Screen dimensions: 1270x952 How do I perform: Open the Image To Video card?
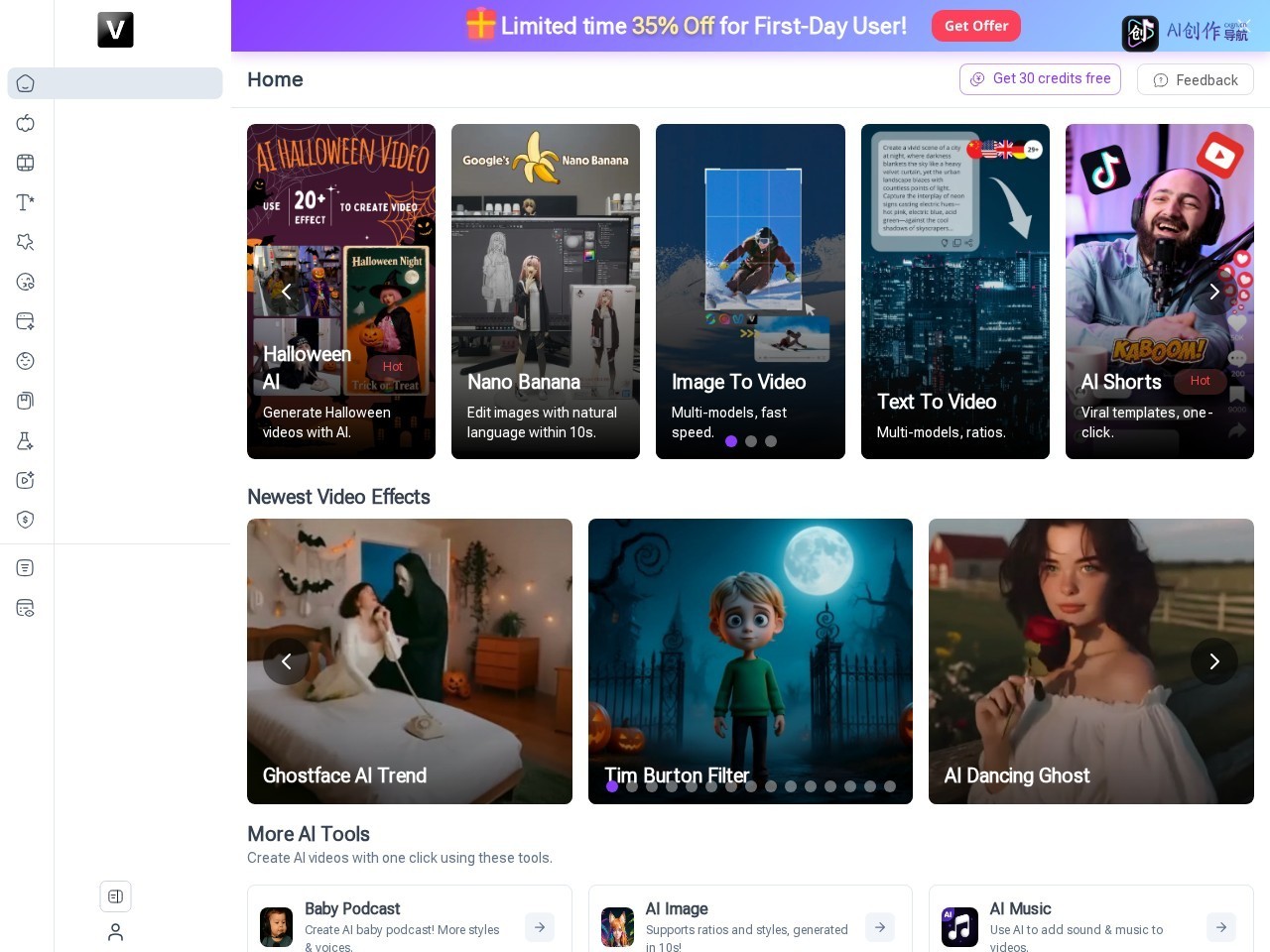coord(750,292)
